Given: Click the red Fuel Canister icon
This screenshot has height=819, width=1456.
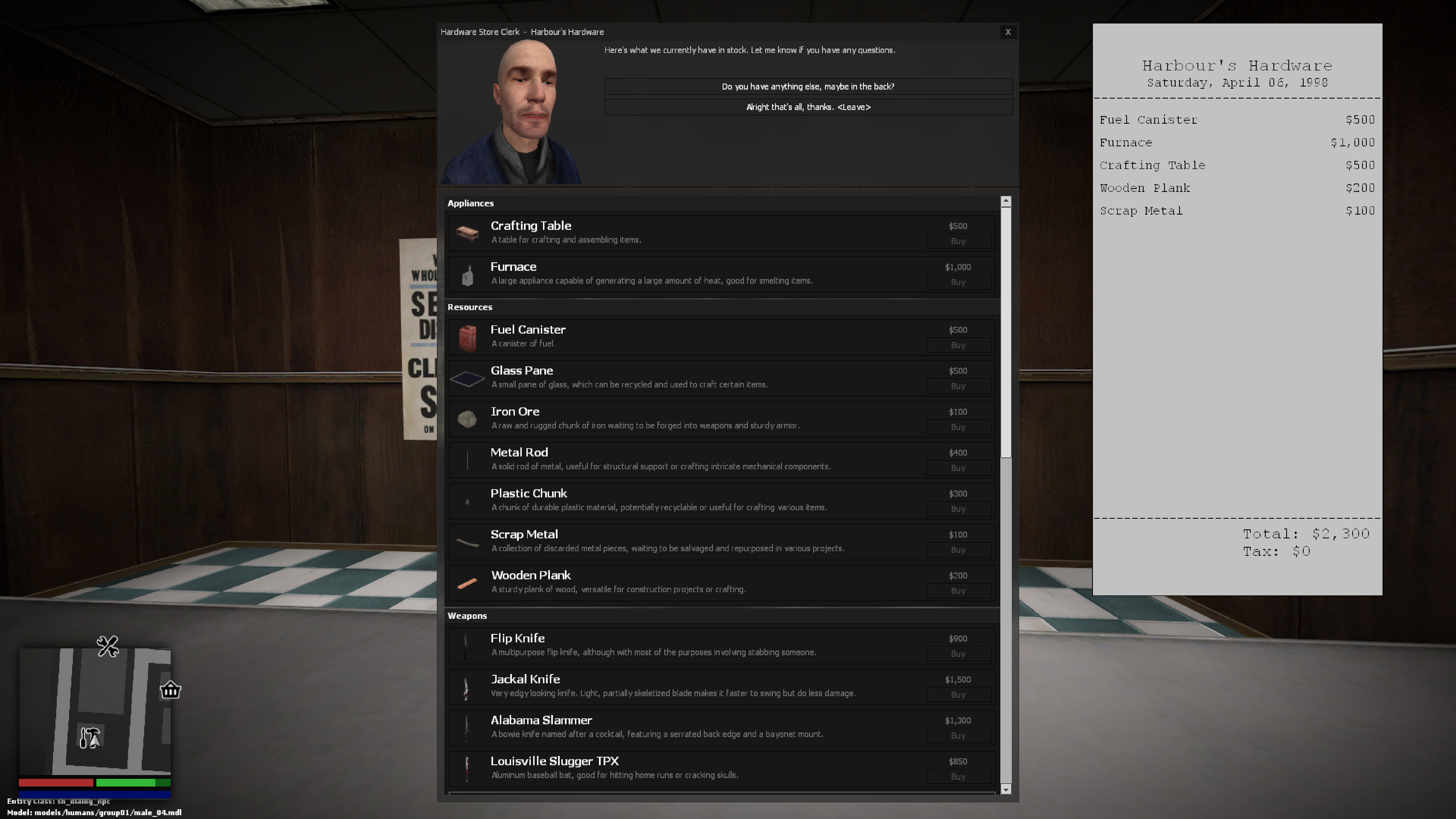Looking at the screenshot, I should click(467, 338).
